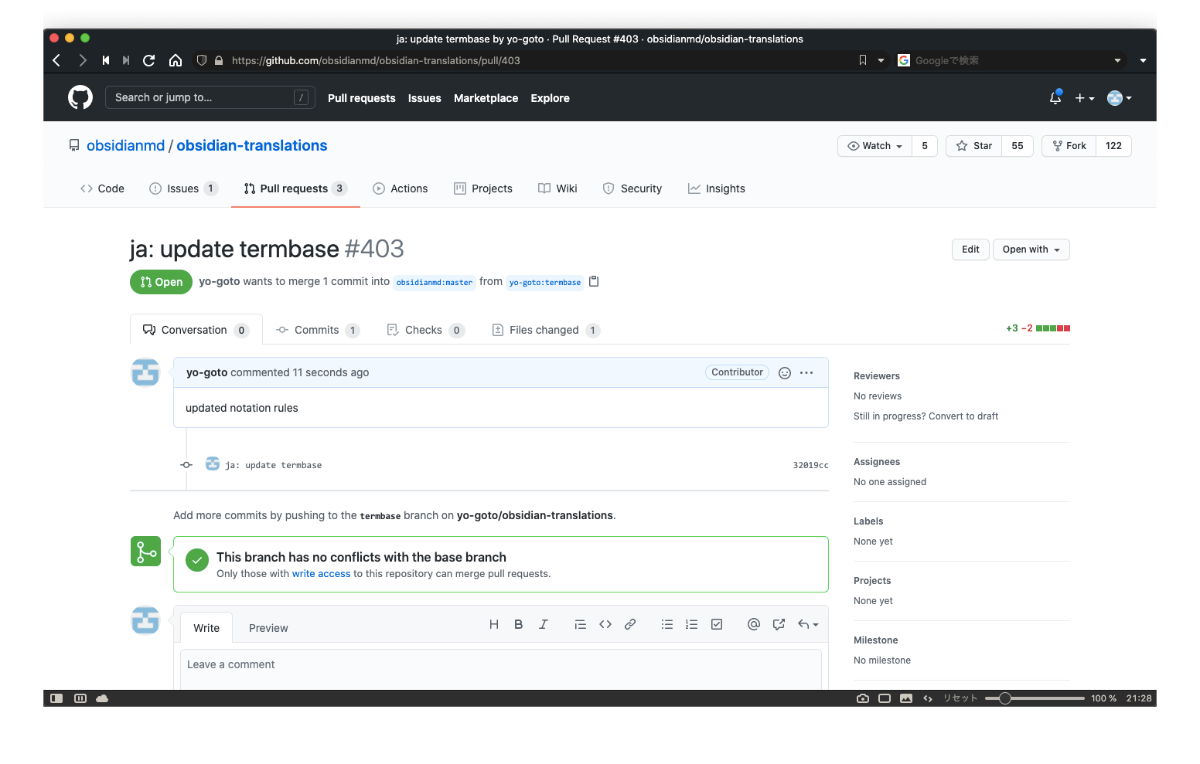This screenshot has width=1200, height=764.
Task: Open the Actions tab
Action: [400, 188]
